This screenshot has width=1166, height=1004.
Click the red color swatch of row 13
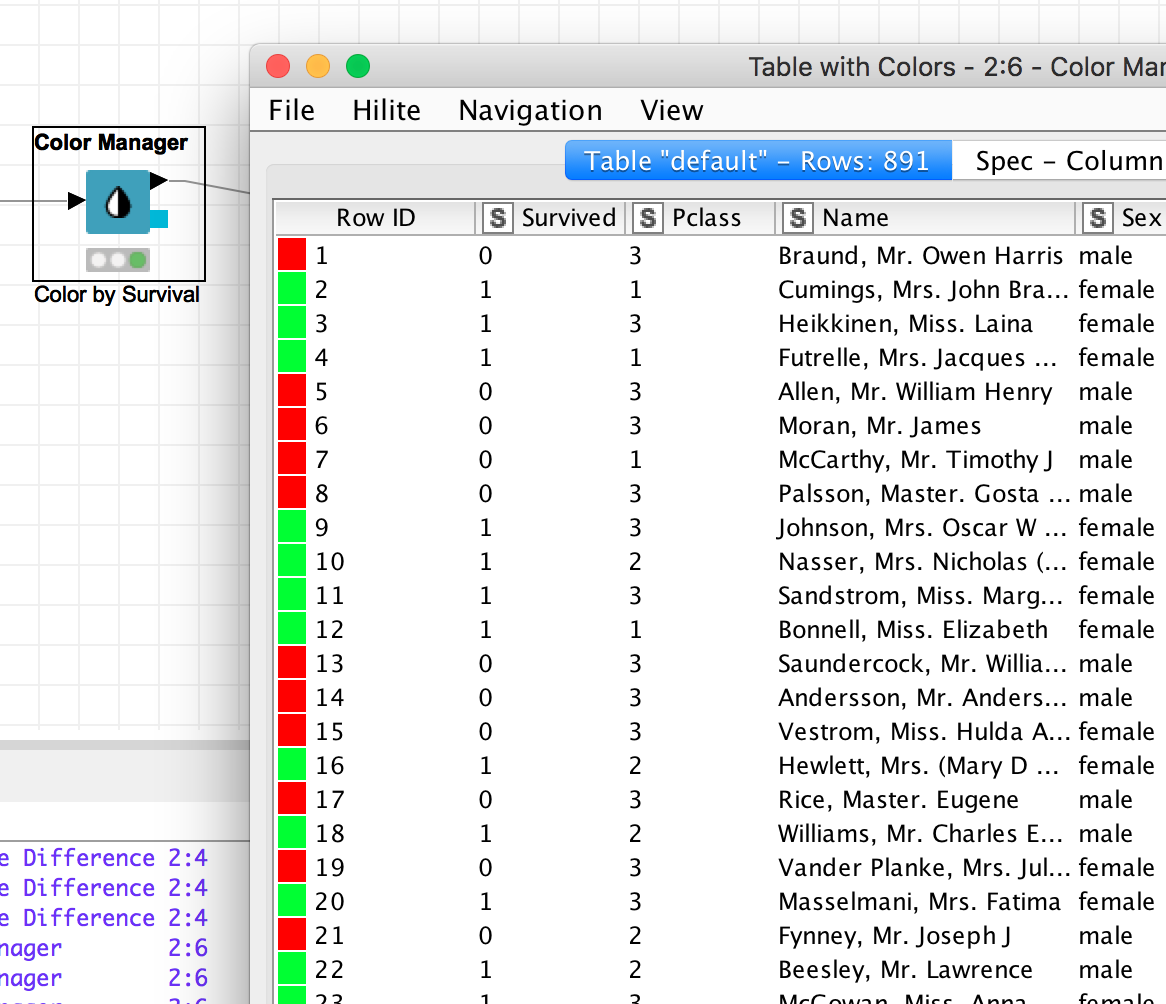point(292,663)
